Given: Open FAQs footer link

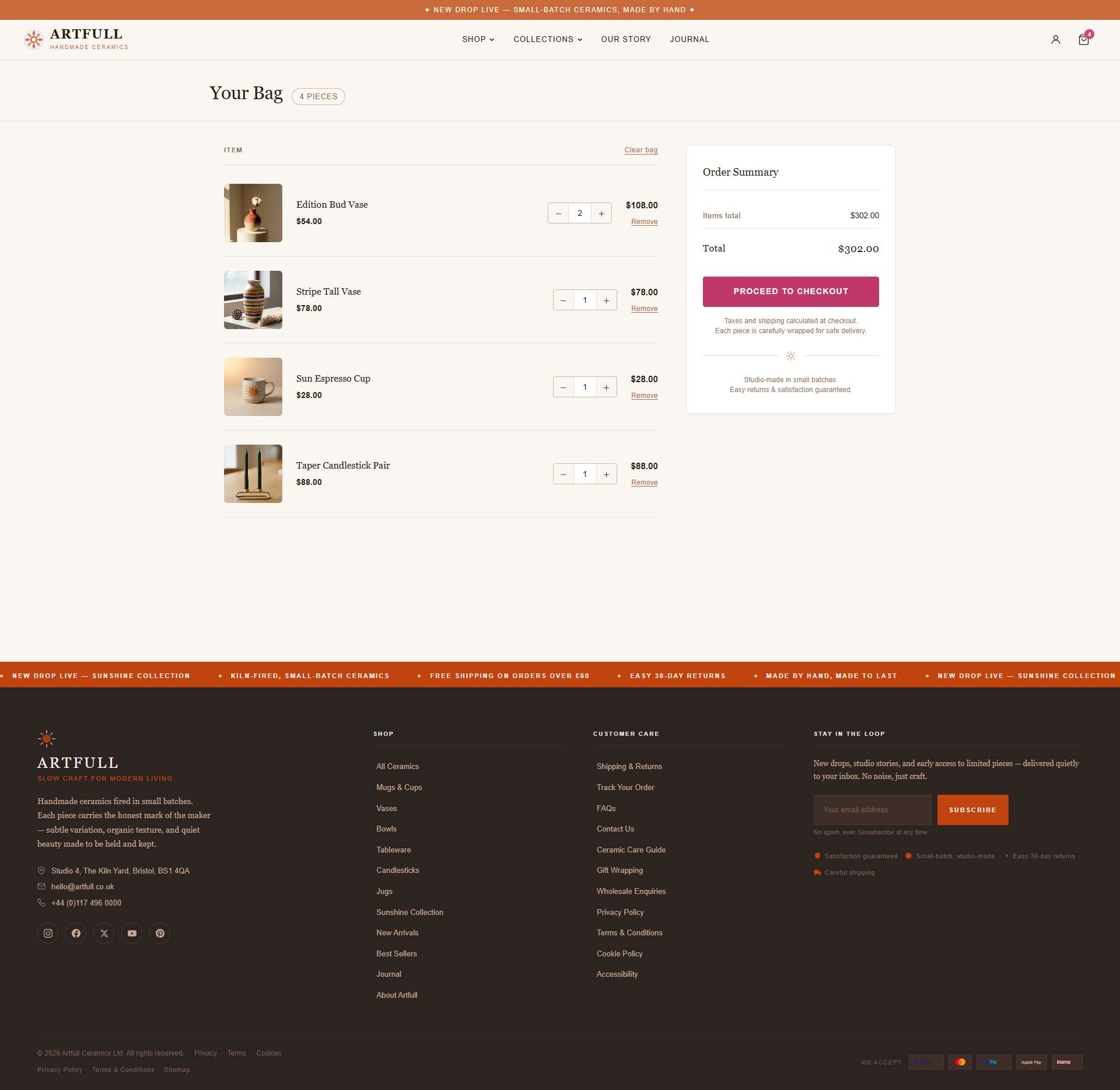Looking at the screenshot, I should tap(606, 809).
